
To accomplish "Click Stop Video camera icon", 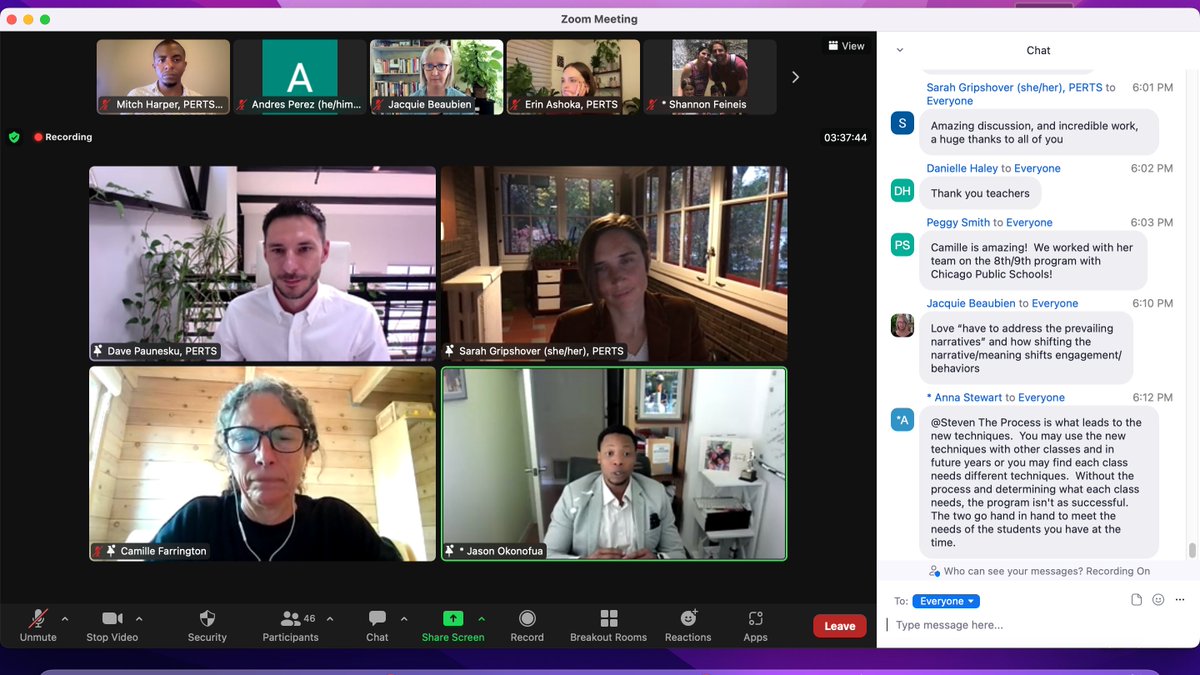I will tap(112, 619).
